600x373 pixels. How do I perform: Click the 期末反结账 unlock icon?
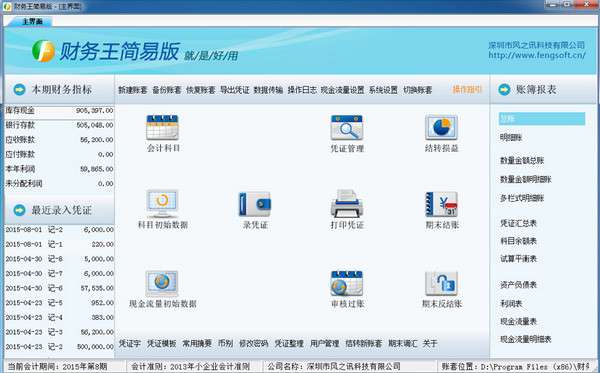441,283
